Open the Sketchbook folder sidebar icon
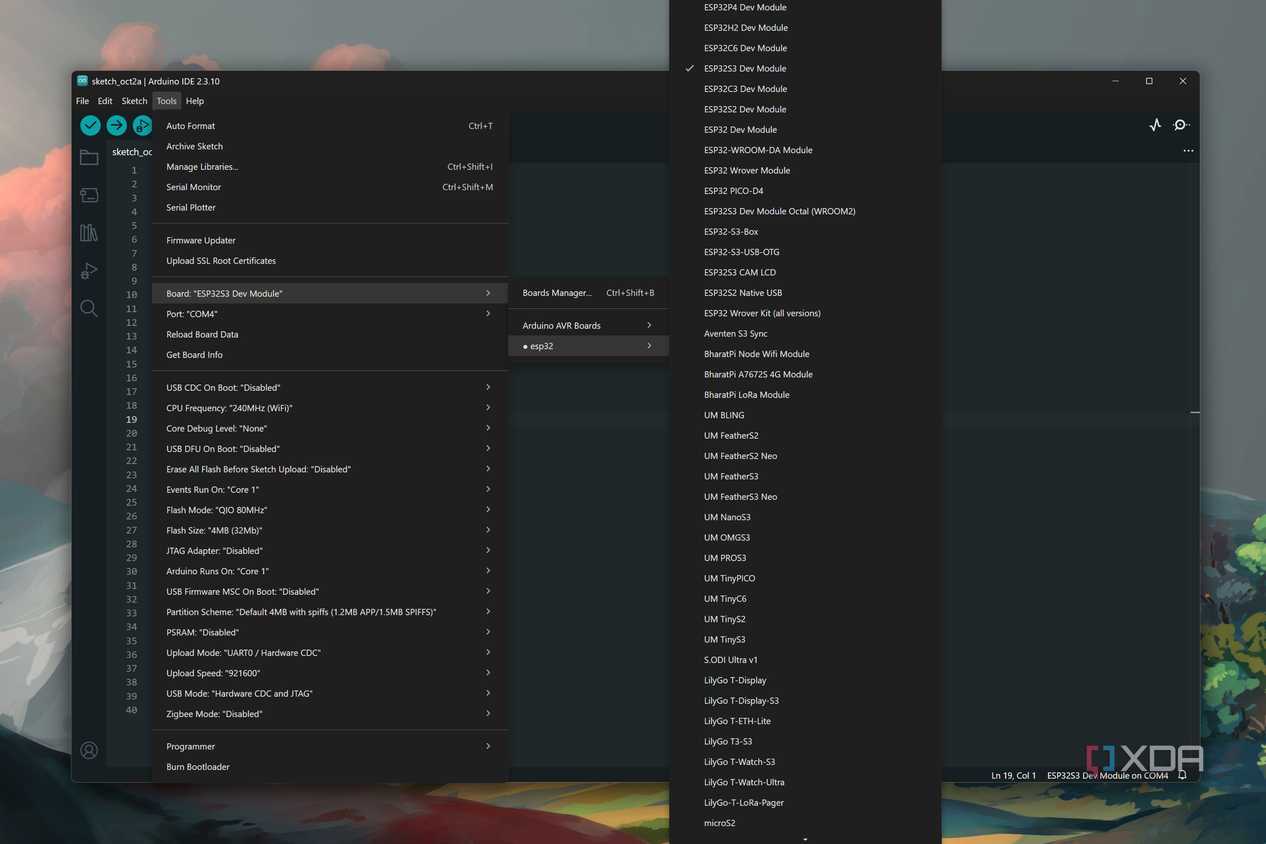Image resolution: width=1266 pixels, height=844 pixels. (x=89, y=157)
